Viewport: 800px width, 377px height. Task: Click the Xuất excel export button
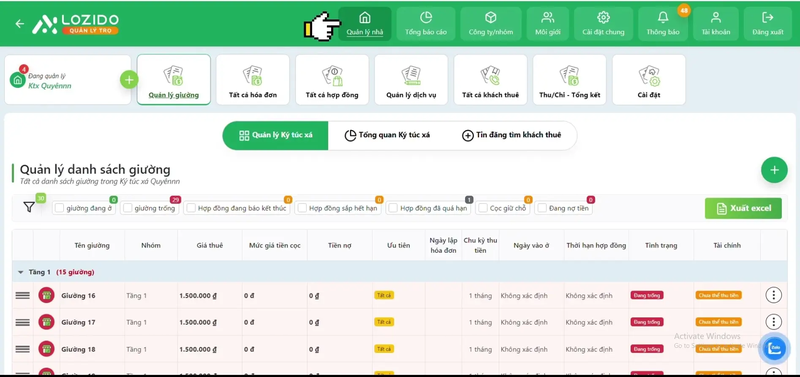[743, 208]
